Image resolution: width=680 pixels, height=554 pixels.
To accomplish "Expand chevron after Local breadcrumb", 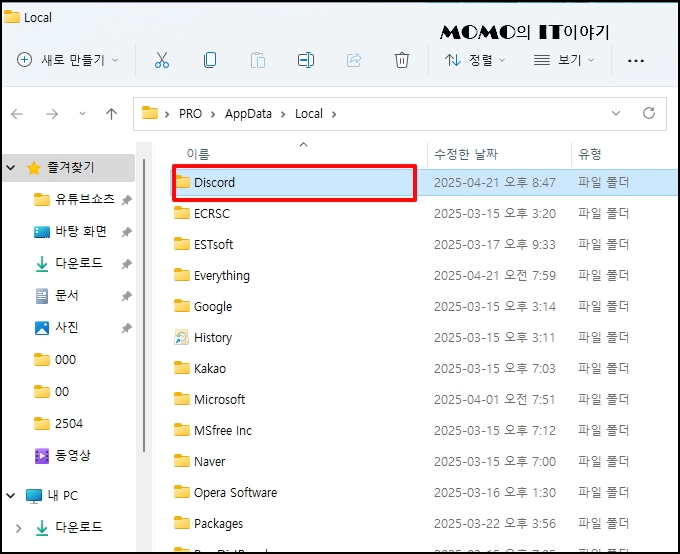I will [334, 114].
